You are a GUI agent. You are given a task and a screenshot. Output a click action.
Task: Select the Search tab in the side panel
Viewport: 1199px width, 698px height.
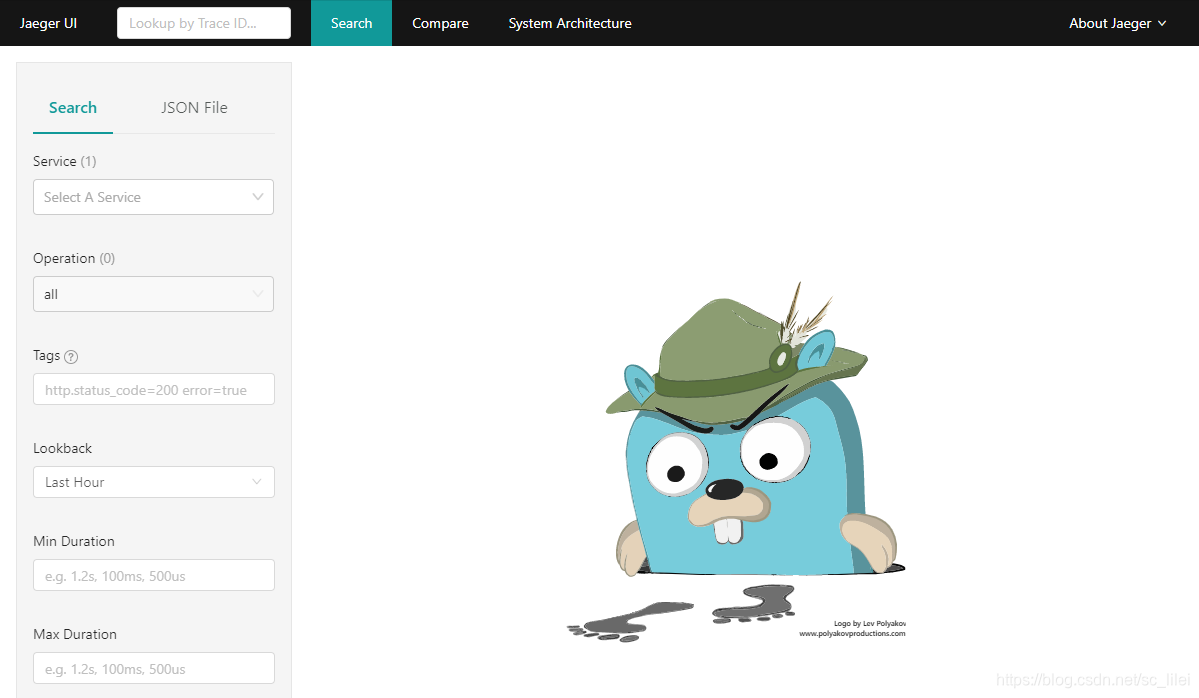coord(73,108)
